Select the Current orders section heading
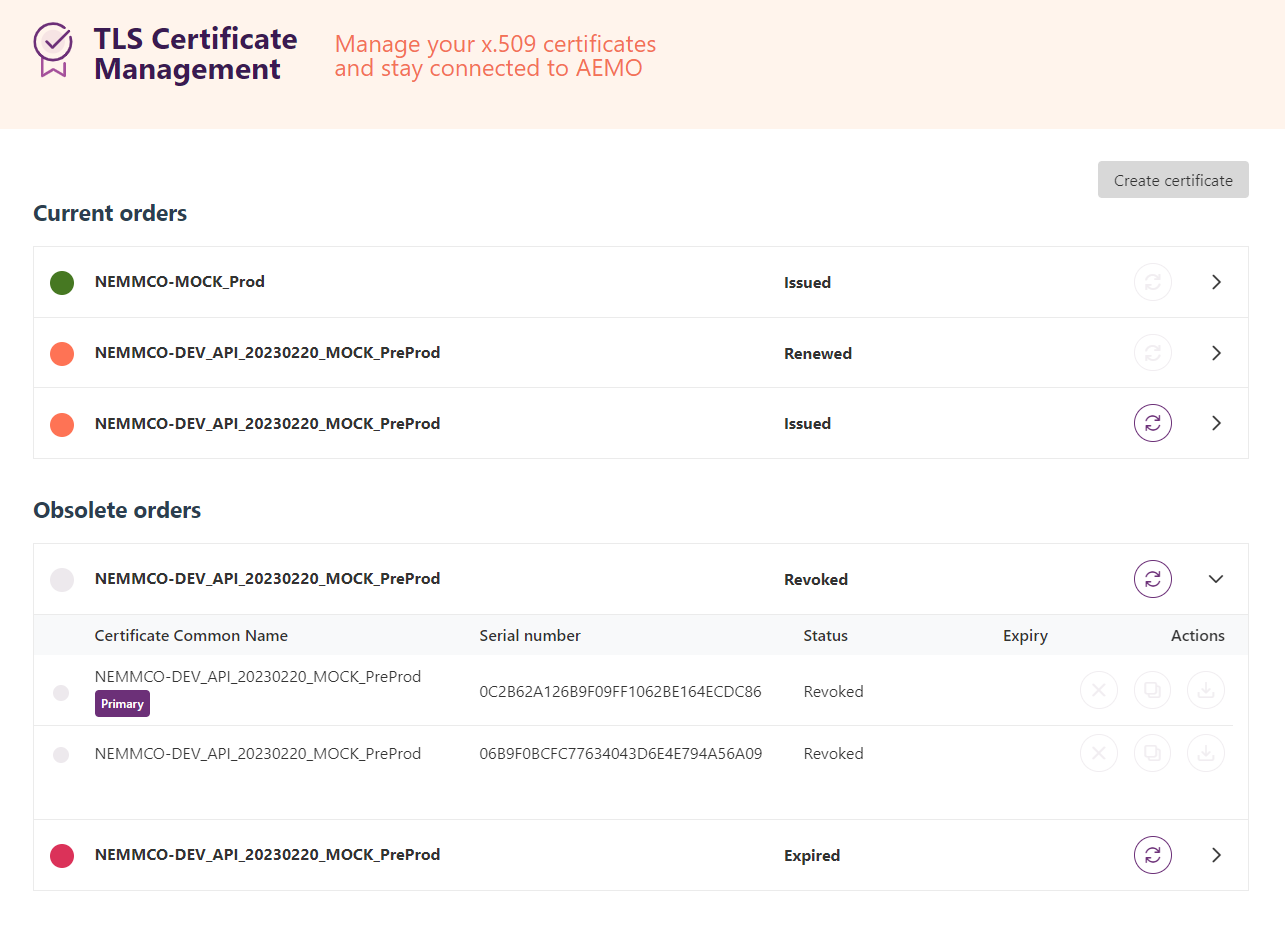 tap(110, 213)
